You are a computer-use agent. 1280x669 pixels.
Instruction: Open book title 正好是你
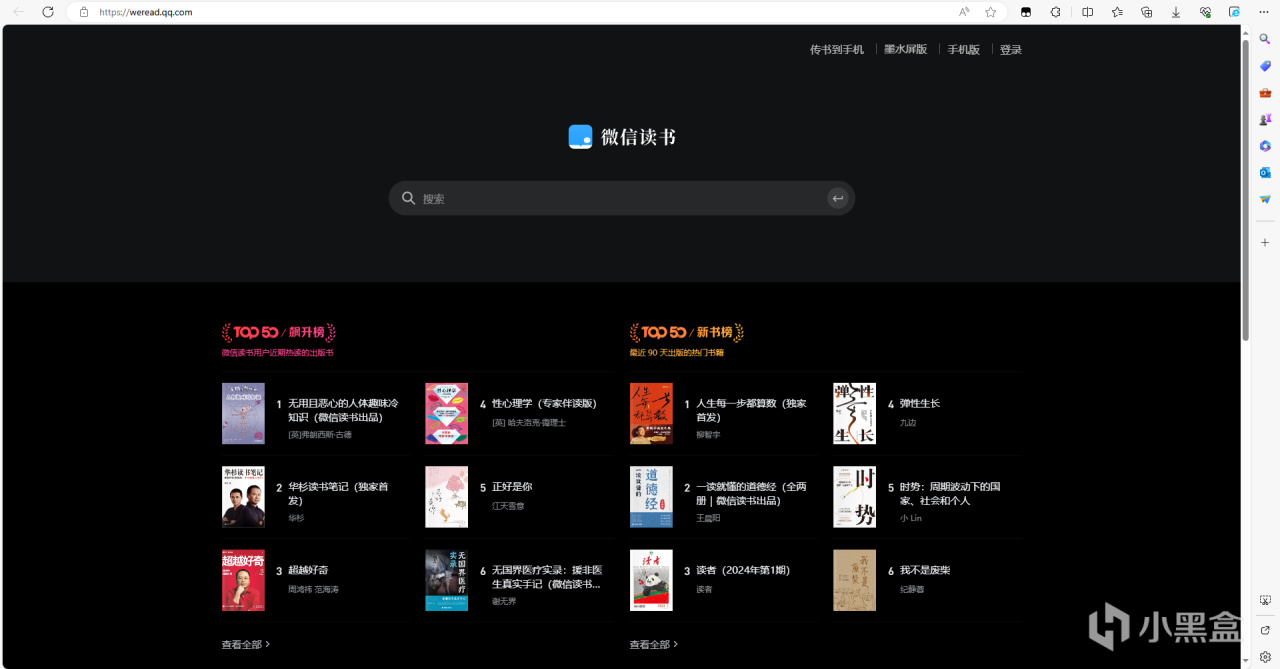[512, 487]
